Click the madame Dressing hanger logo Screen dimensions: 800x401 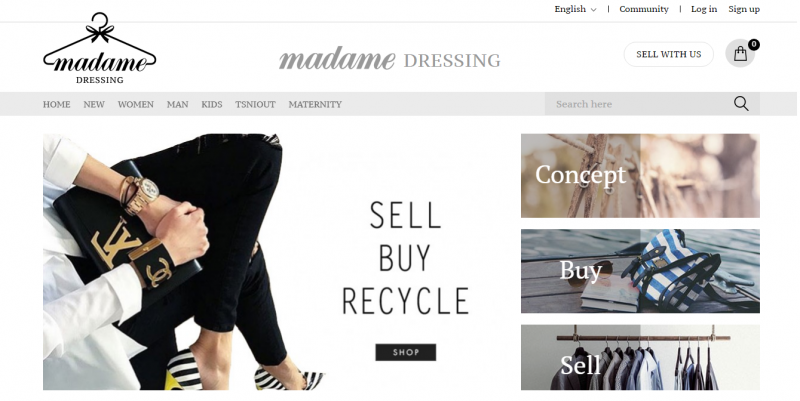pyautogui.click(x=99, y=48)
